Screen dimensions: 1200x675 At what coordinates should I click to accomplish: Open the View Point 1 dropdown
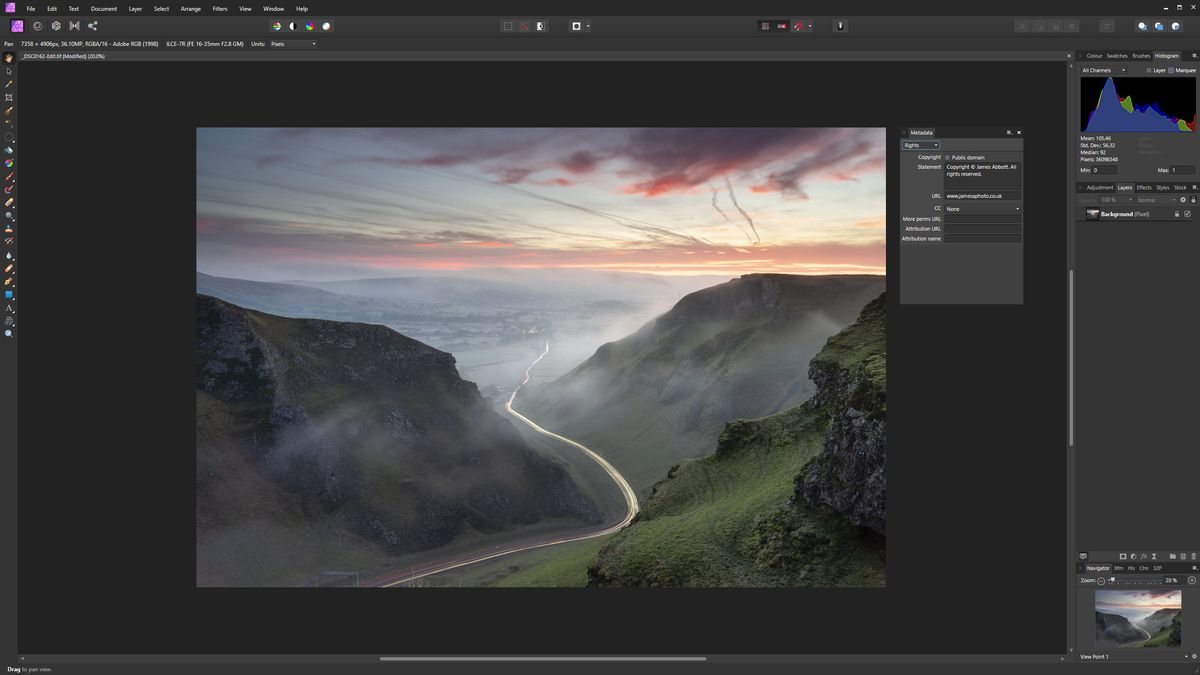pos(1134,657)
